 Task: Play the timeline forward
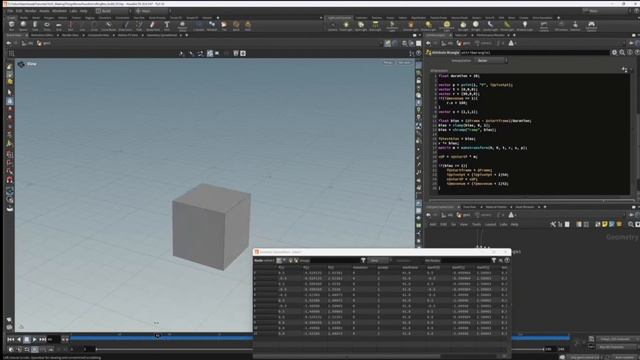point(34,340)
